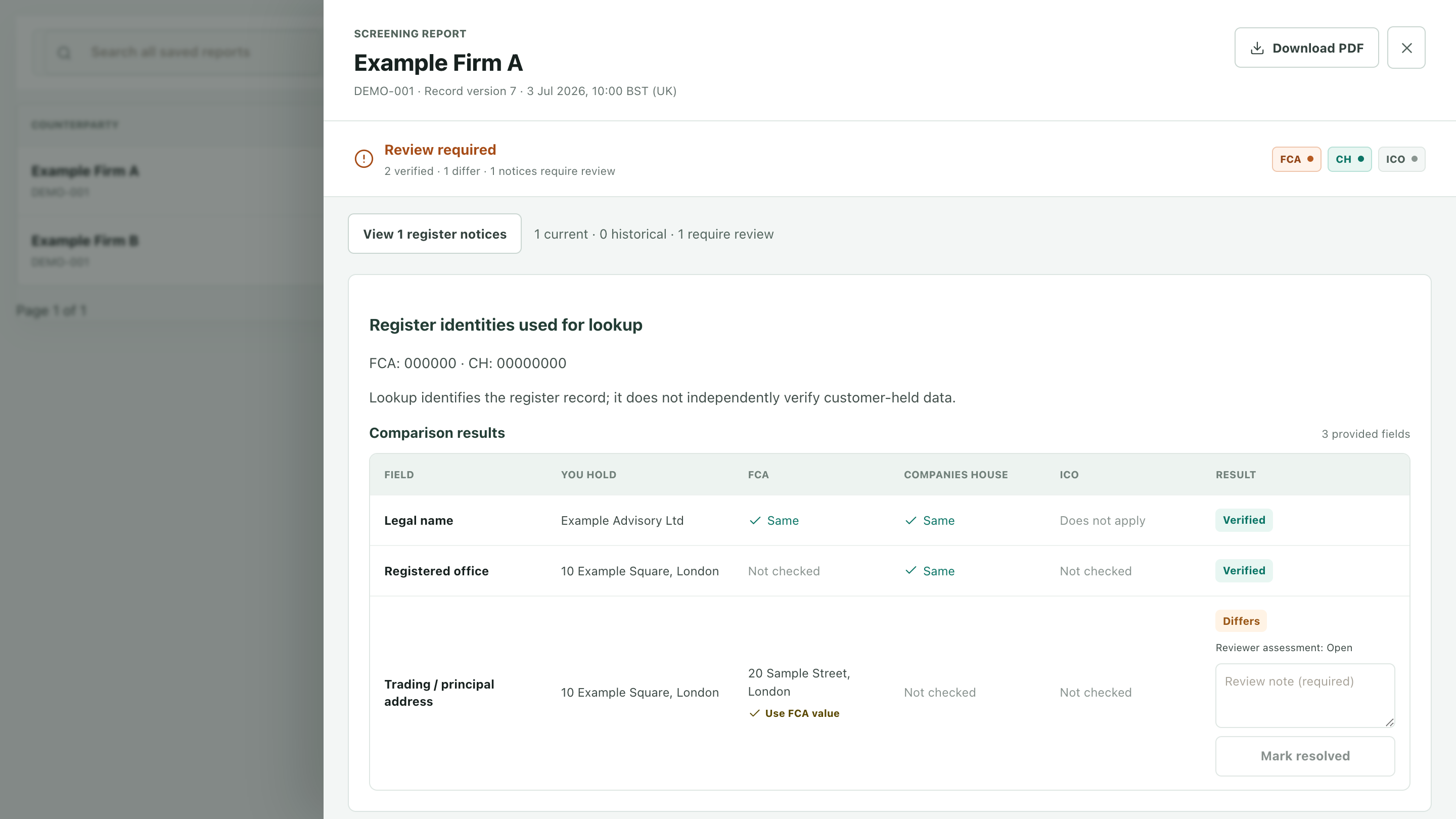Click Use FCA value link

(x=794, y=713)
